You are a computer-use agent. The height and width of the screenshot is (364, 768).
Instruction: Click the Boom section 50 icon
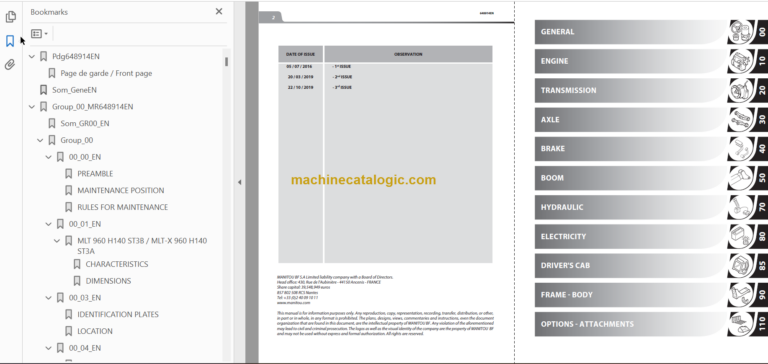[741, 178]
